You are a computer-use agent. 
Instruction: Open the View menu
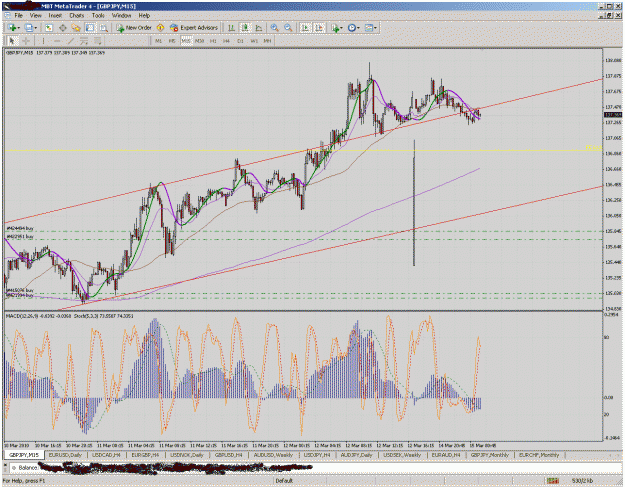pyautogui.click(x=35, y=16)
